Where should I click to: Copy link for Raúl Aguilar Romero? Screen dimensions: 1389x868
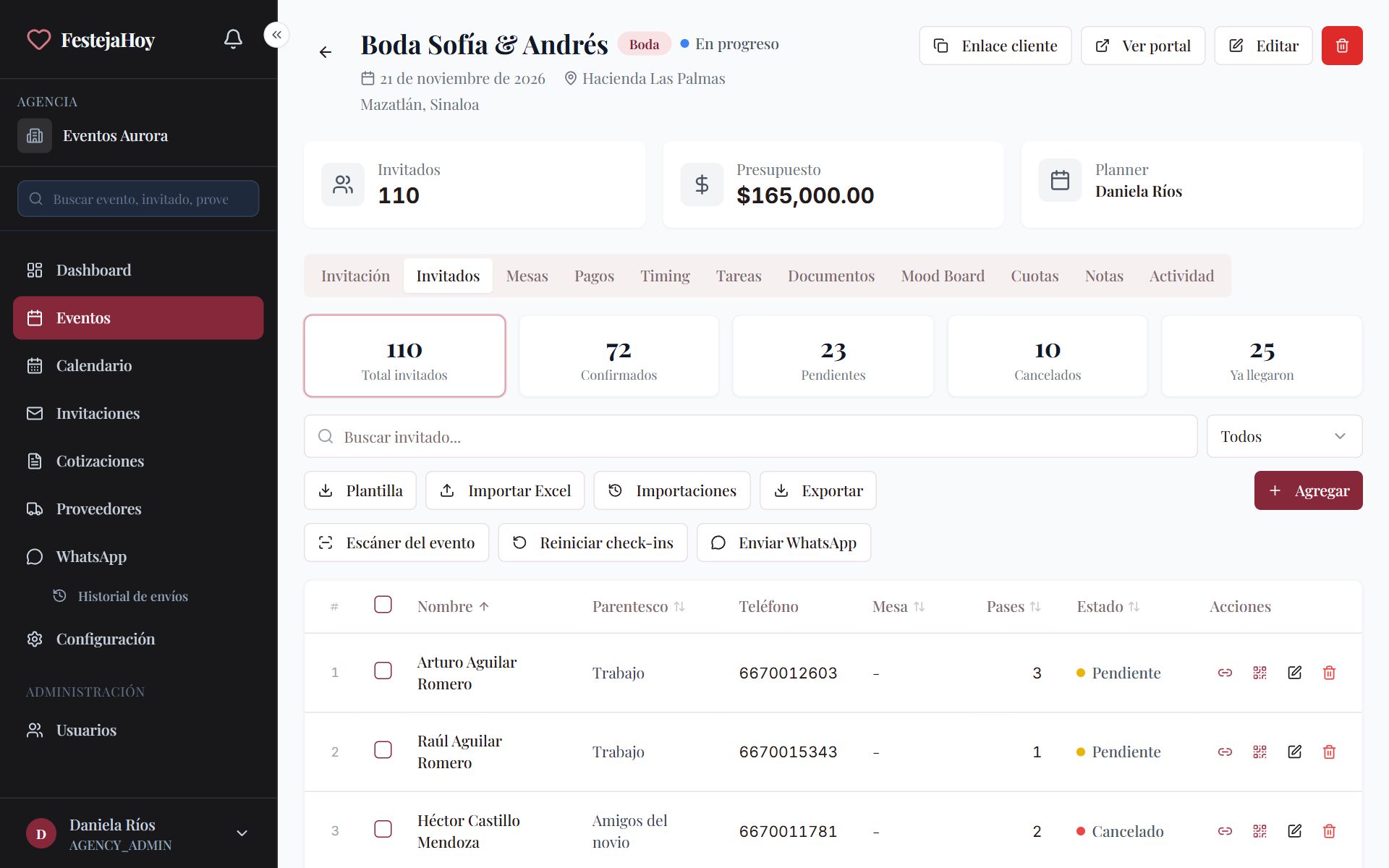click(x=1225, y=752)
